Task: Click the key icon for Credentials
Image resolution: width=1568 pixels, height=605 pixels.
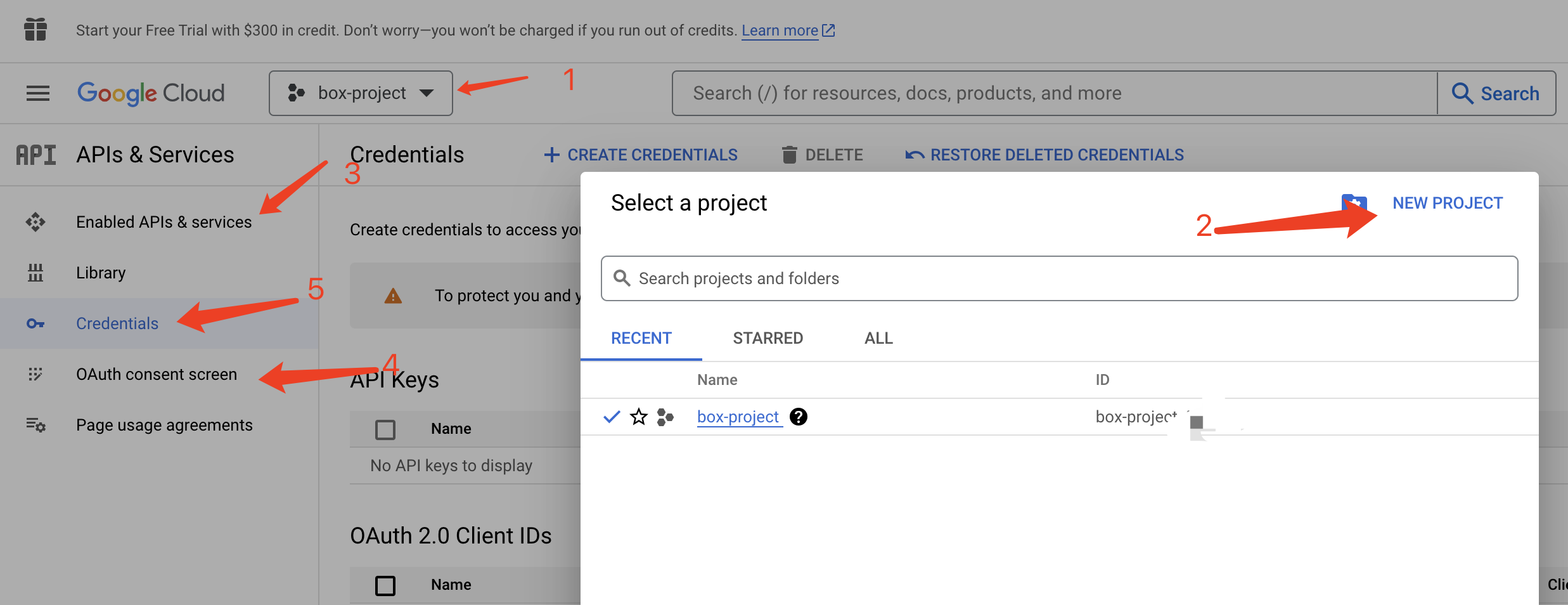Action: pos(35,323)
